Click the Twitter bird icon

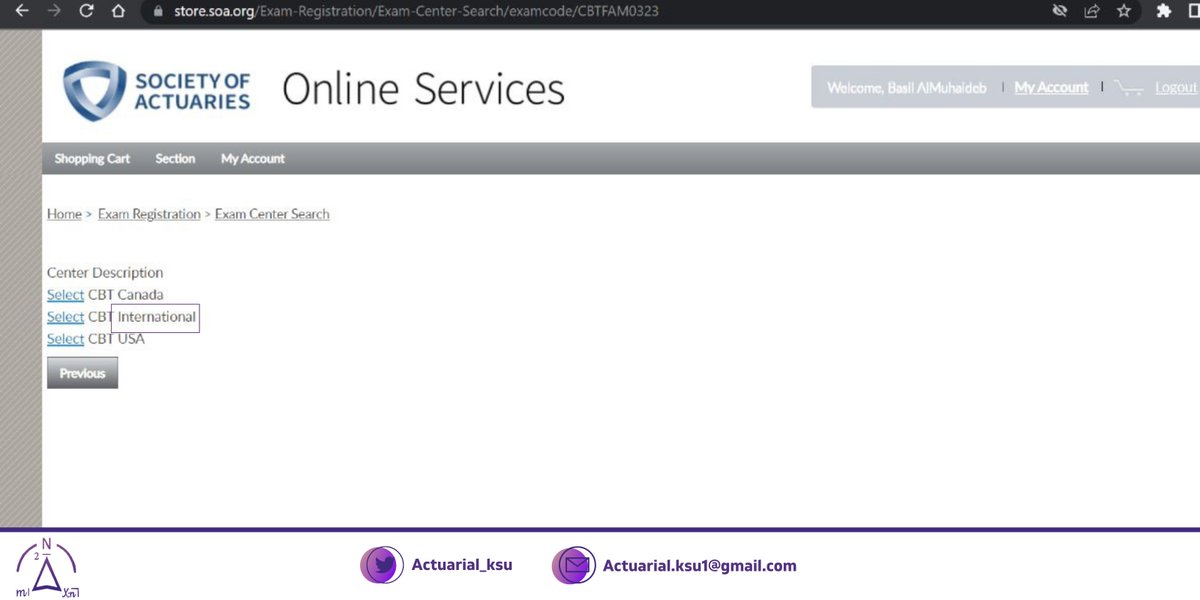click(381, 566)
